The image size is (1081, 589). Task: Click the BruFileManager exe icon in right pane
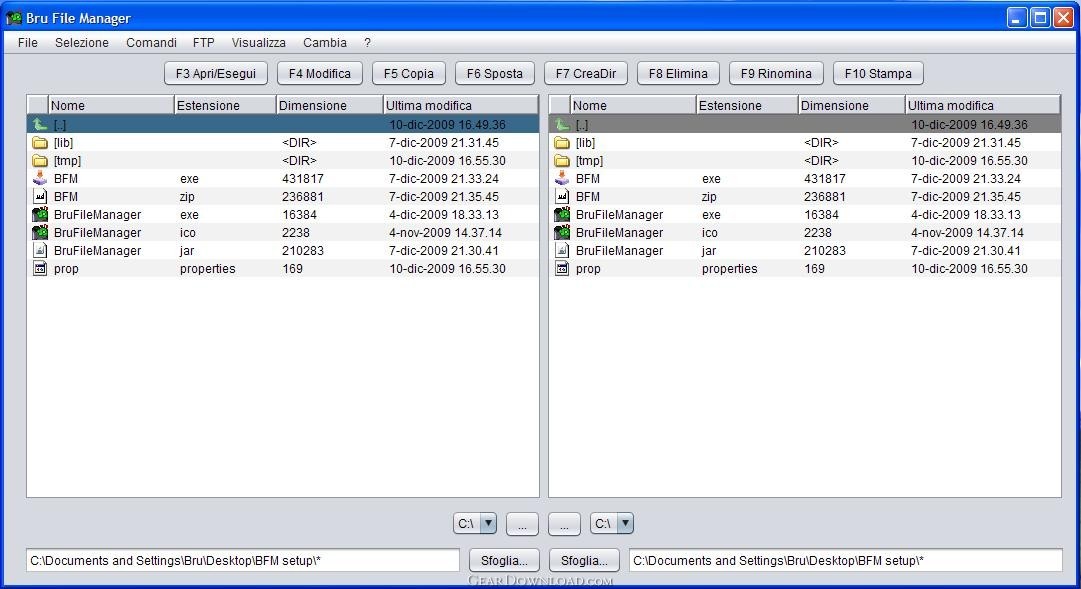click(x=562, y=214)
